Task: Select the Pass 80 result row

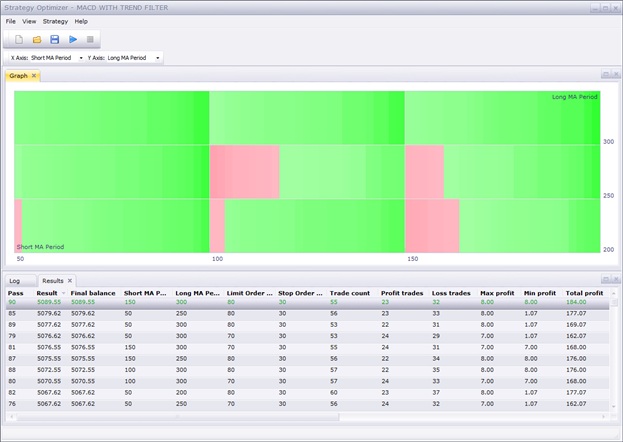Action: tap(308, 381)
